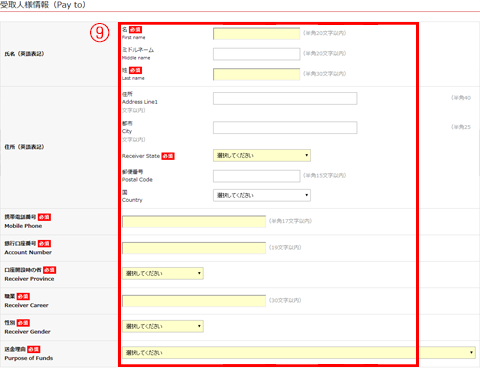480x387 pixels.
Task: Click the 'Account Number' label text
Action: (28, 252)
